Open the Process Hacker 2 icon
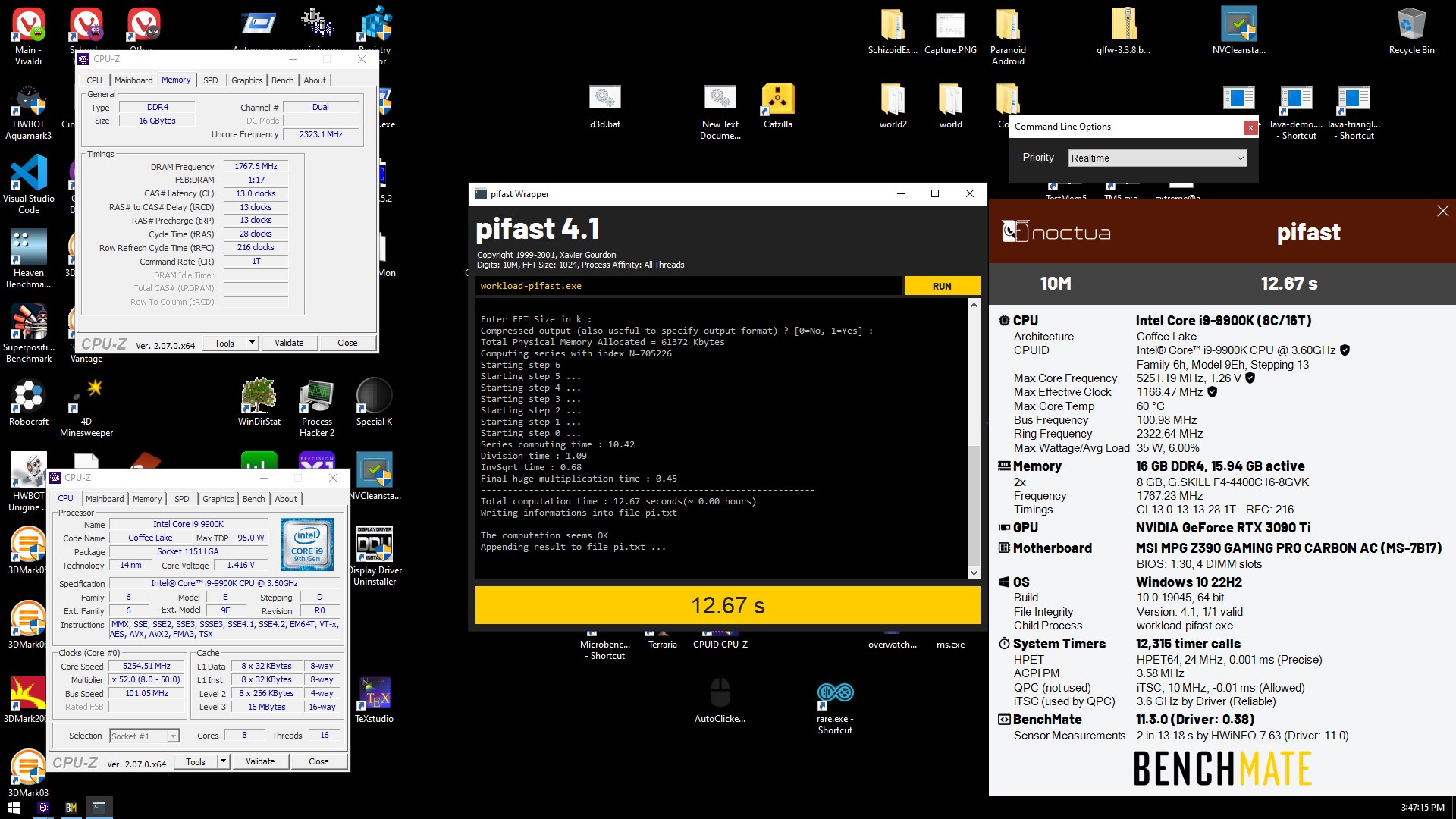This screenshot has height=819, width=1456. pyautogui.click(x=317, y=408)
